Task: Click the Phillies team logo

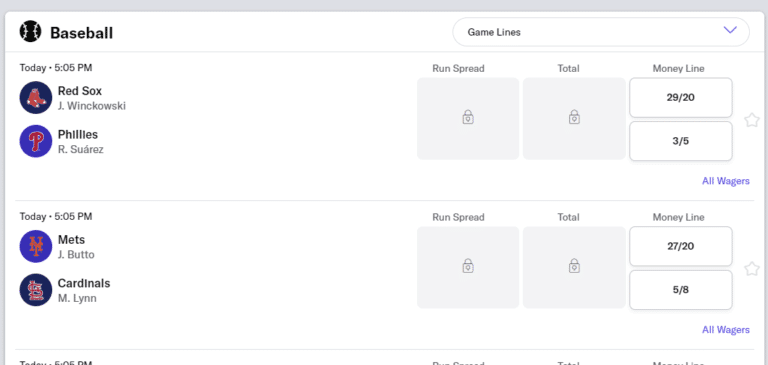Action: tap(36, 141)
